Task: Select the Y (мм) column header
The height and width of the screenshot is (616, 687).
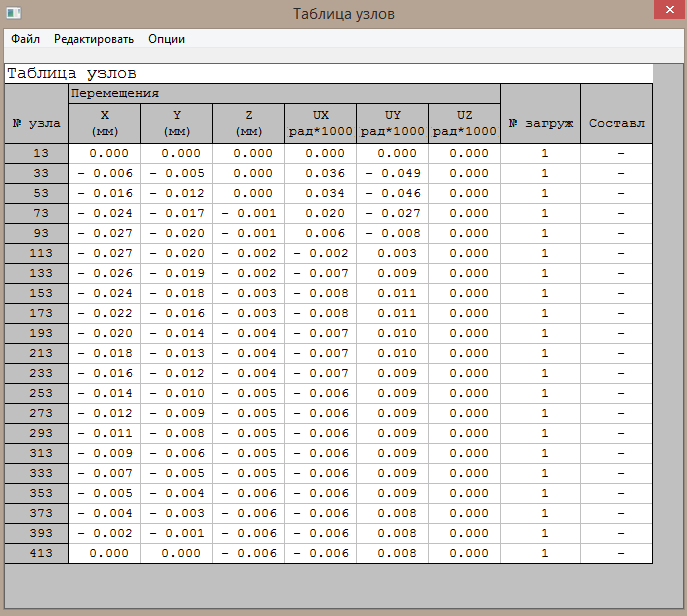Action: (x=177, y=124)
